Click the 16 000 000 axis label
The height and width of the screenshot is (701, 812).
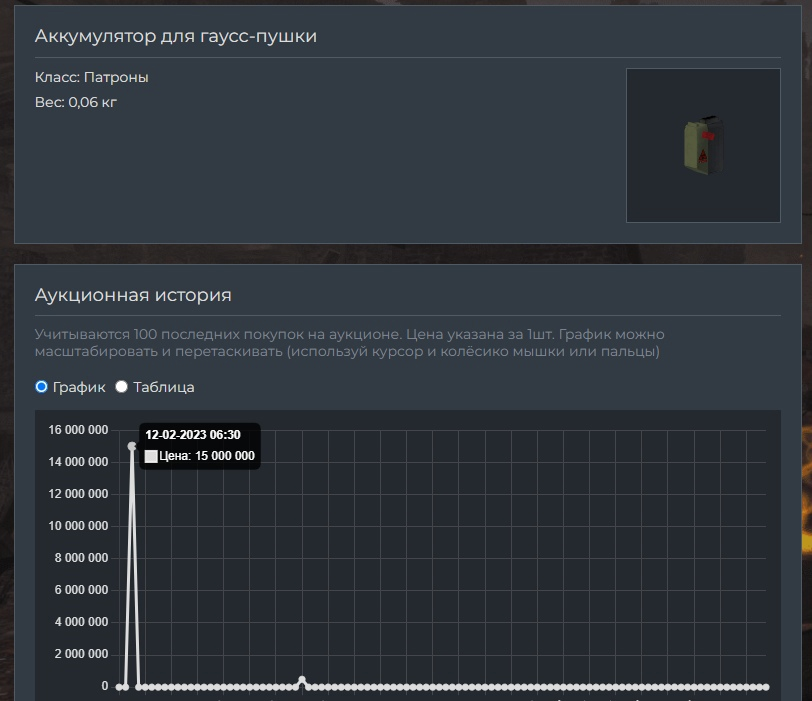(78, 430)
